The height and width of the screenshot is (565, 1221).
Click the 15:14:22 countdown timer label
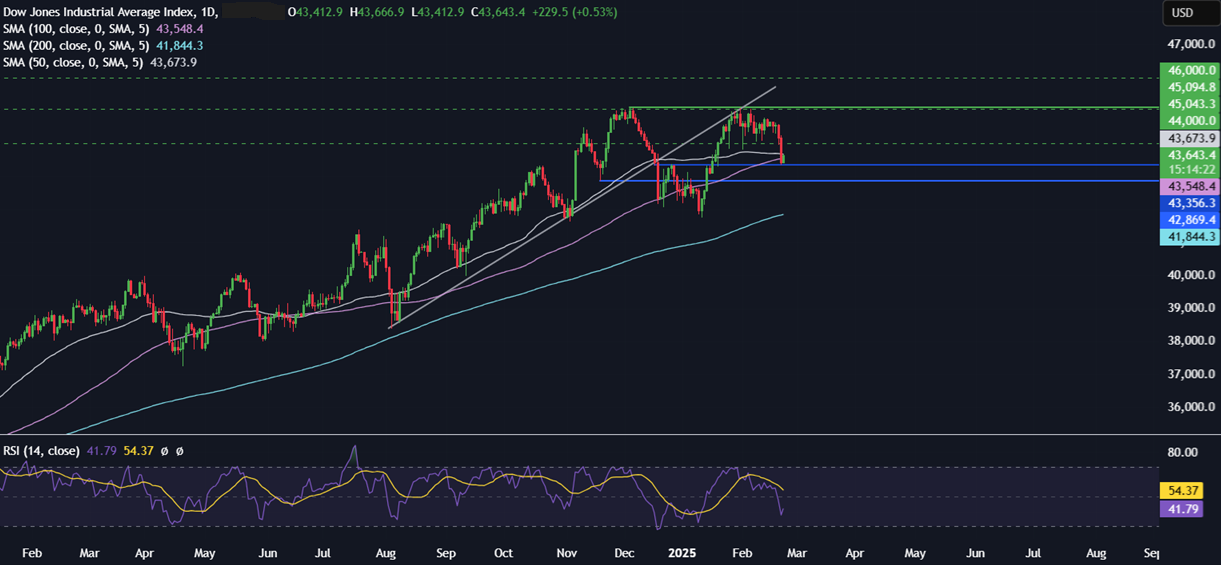[1188, 170]
